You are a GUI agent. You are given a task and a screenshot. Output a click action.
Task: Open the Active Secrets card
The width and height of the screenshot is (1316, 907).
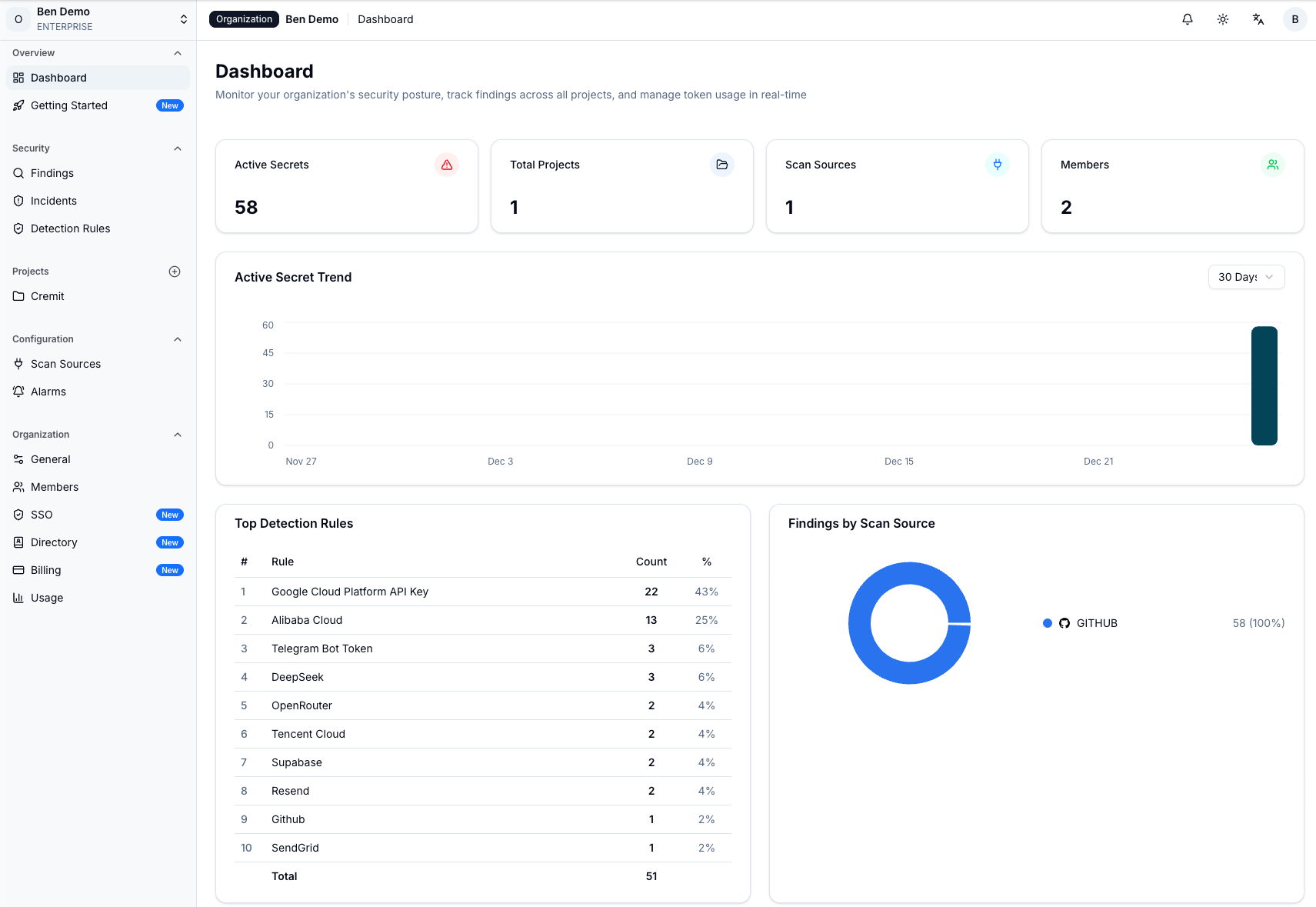347,186
